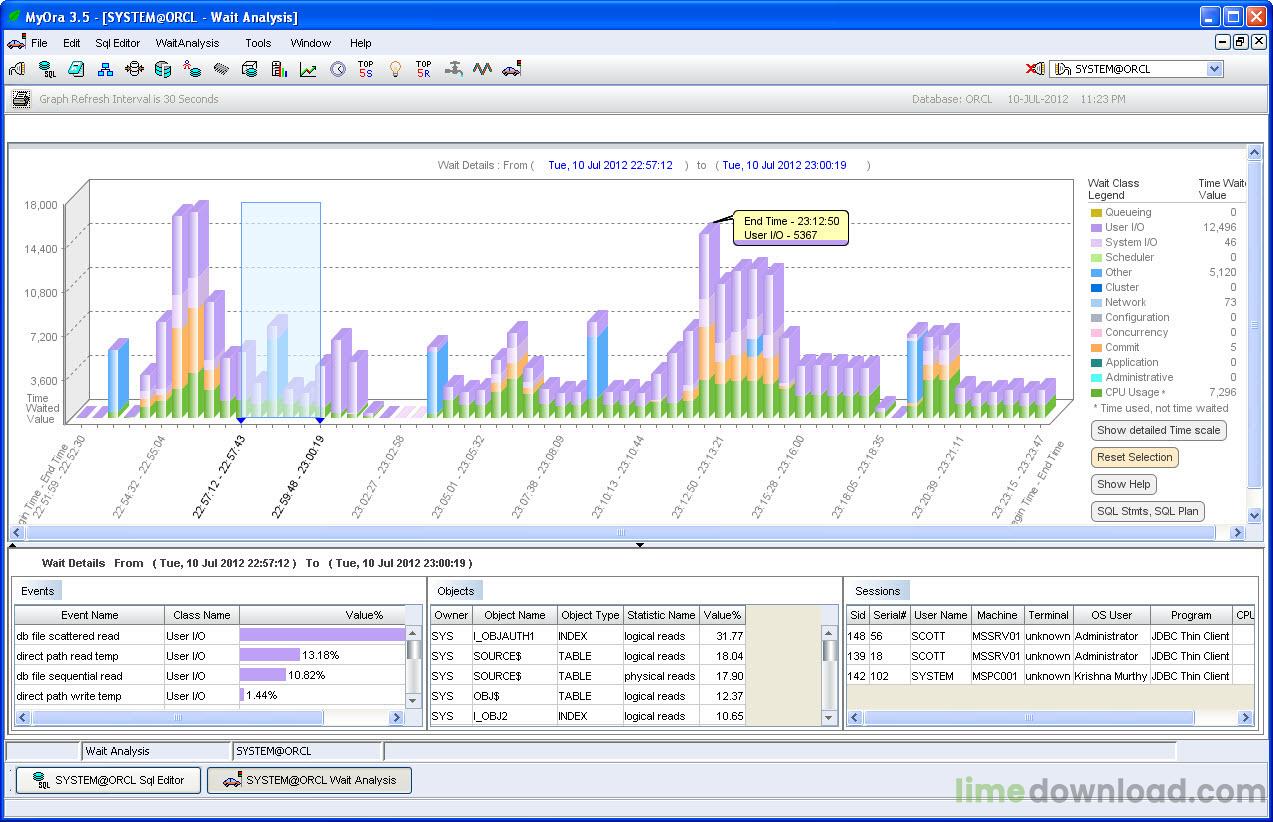Click the User I/O purple legend swatch
This screenshot has height=822, width=1273.
click(1096, 228)
